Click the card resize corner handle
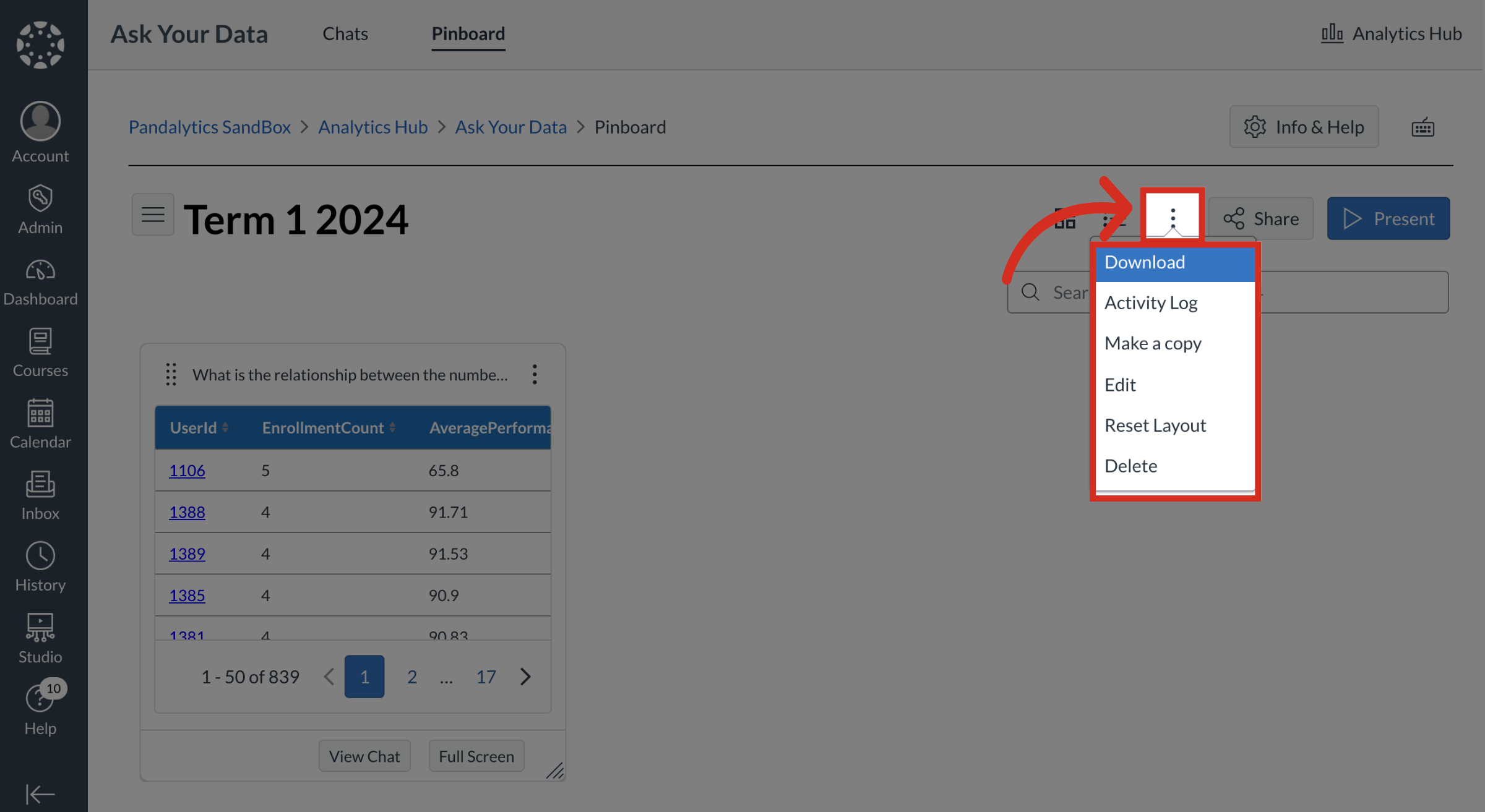 click(x=555, y=771)
